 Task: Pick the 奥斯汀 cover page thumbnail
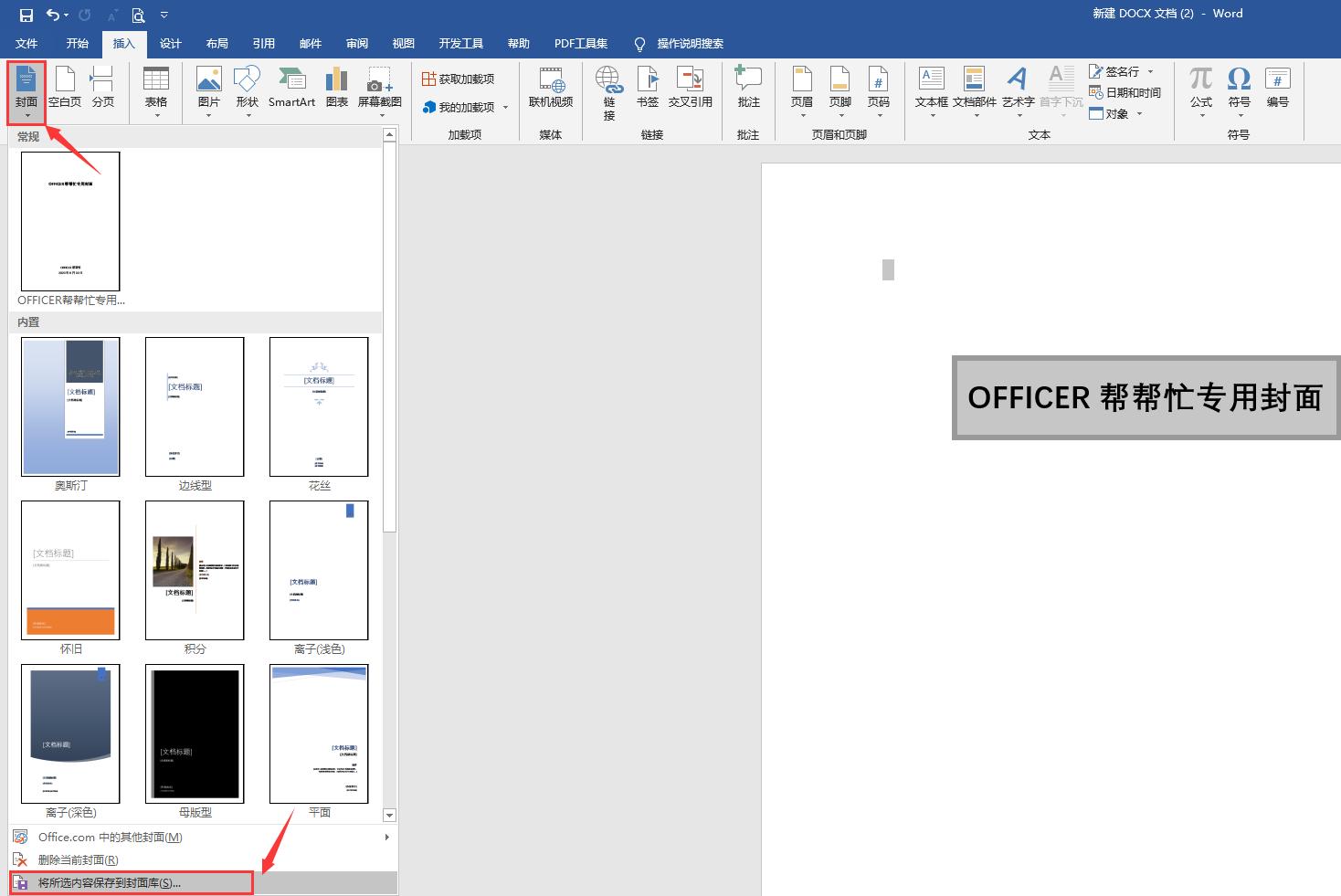(x=70, y=407)
